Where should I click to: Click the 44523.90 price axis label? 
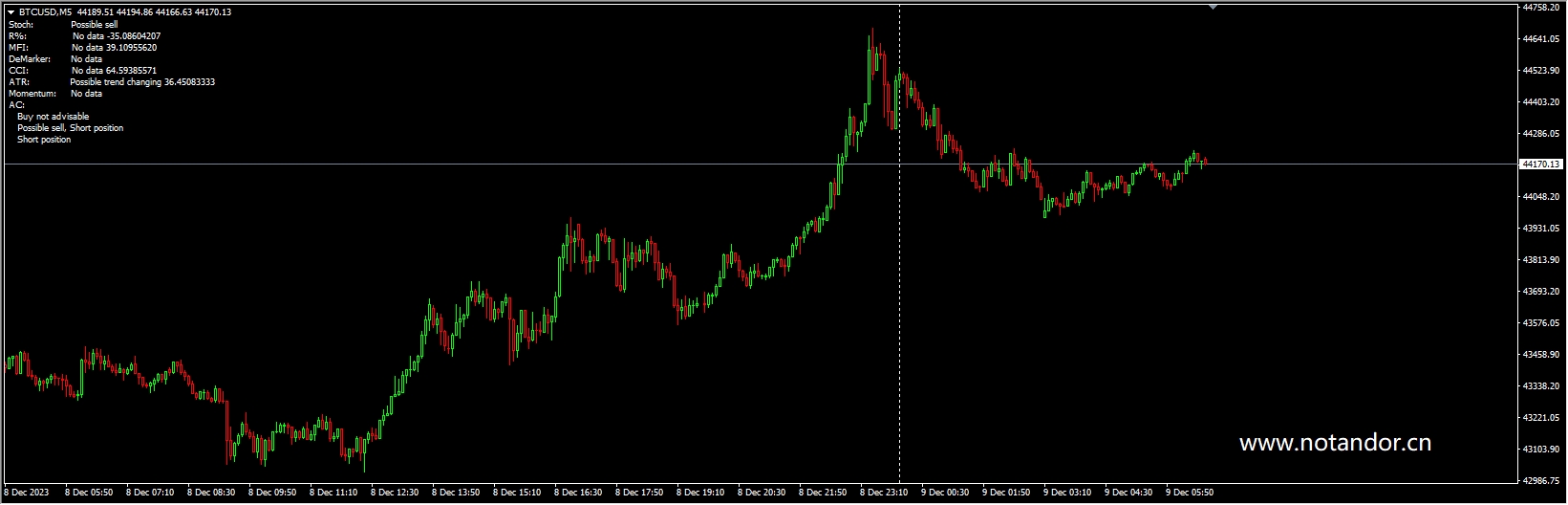(x=1540, y=70)
